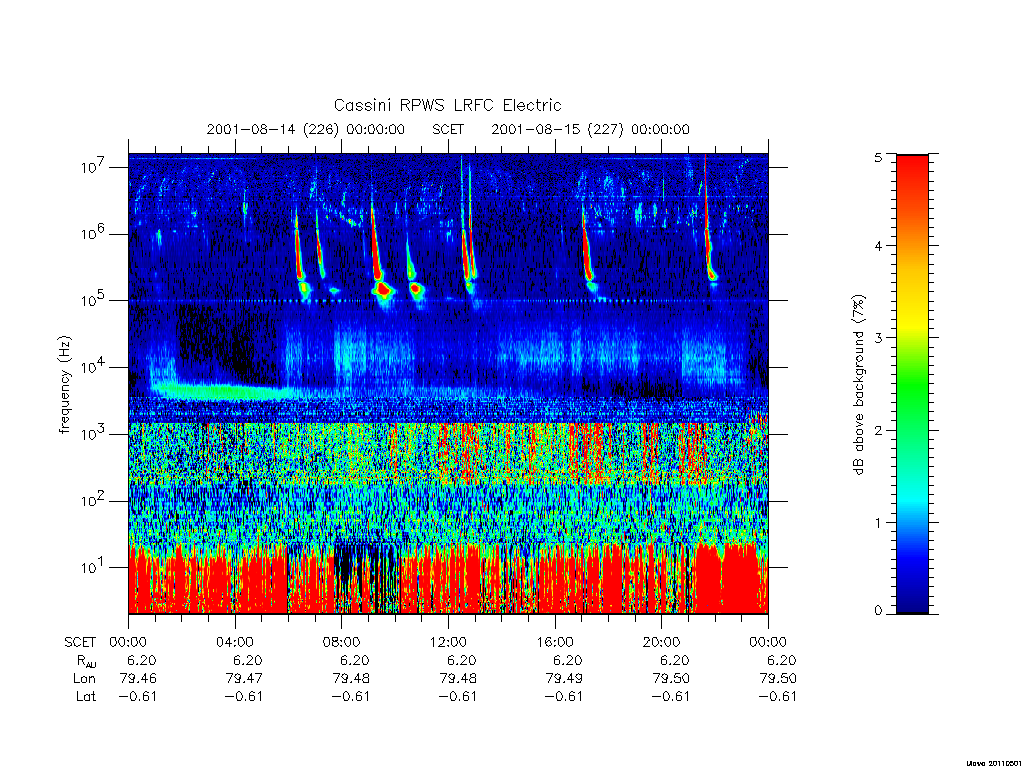Click the 'Lon' row label
This screenshot has height=768, width=1024.
click(x=84, y=679)
